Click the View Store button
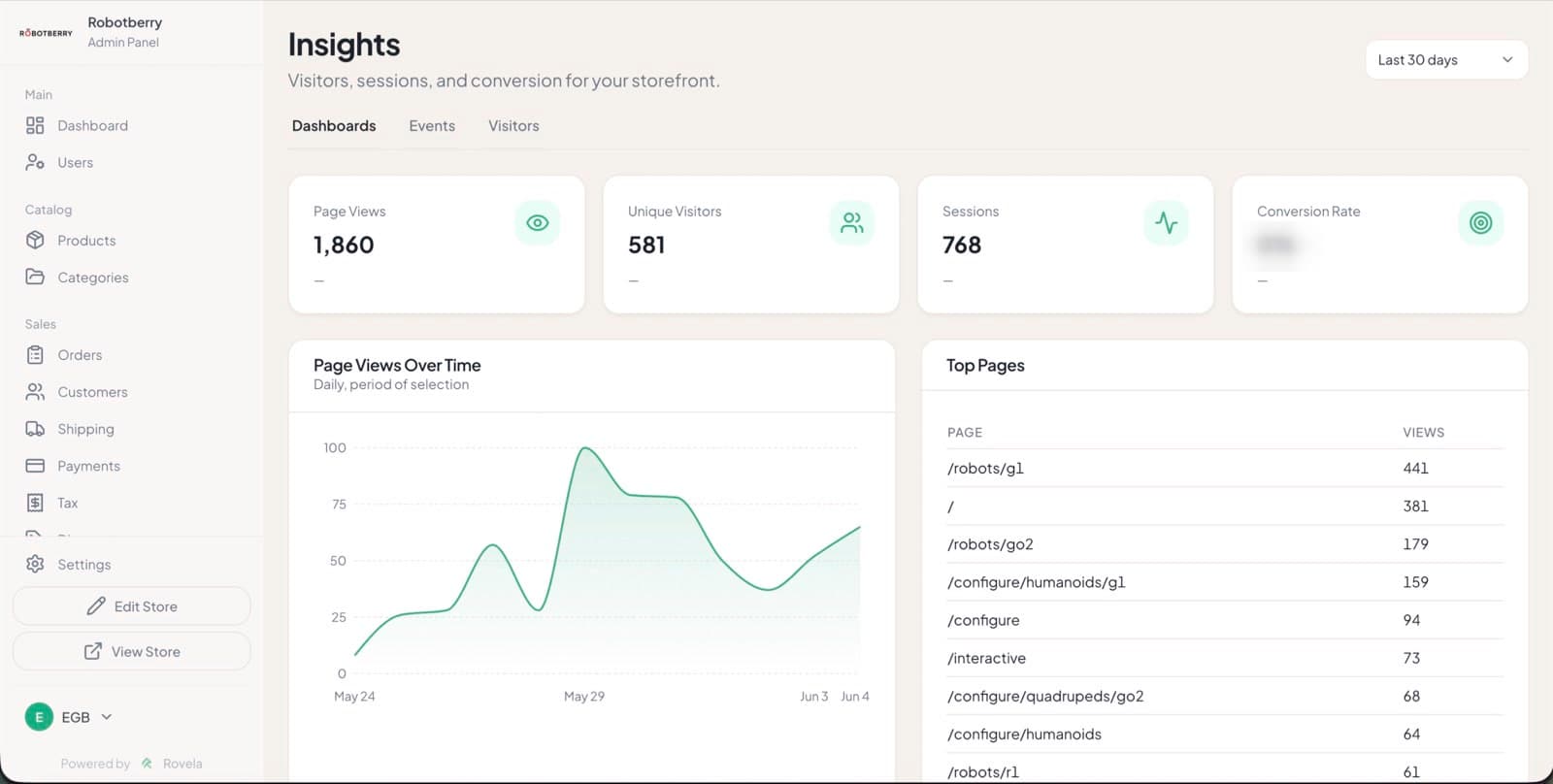The width and height of the screenshot is (1553, 784). tap(132, 651)
